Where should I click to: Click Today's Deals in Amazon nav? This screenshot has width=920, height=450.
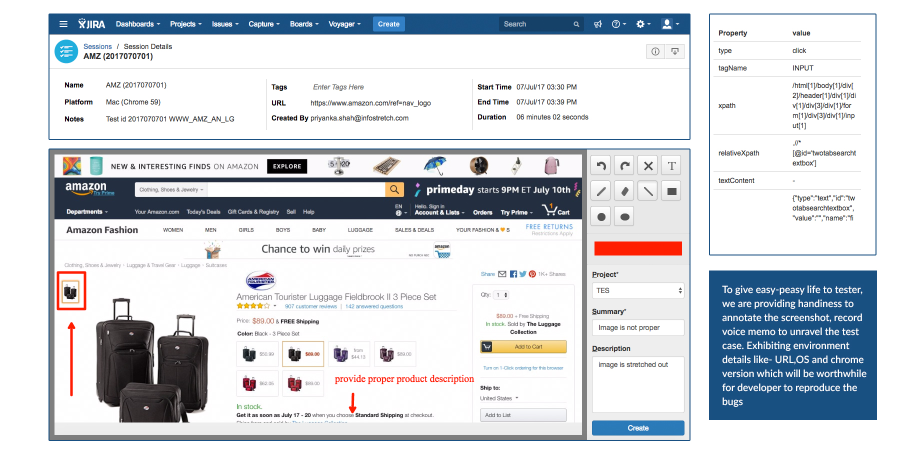[x=203, y=212]
